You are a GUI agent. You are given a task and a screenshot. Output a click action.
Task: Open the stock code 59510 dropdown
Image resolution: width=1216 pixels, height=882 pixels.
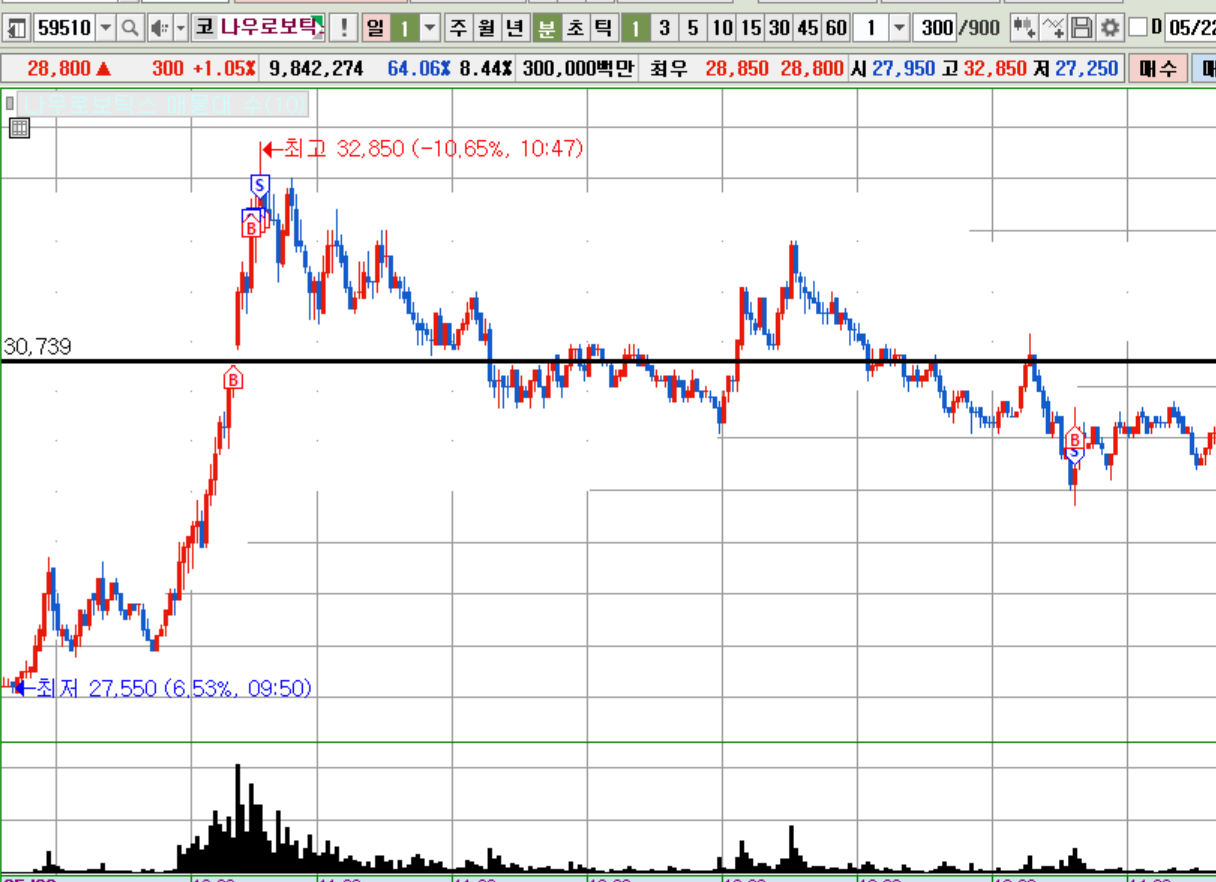105,28
